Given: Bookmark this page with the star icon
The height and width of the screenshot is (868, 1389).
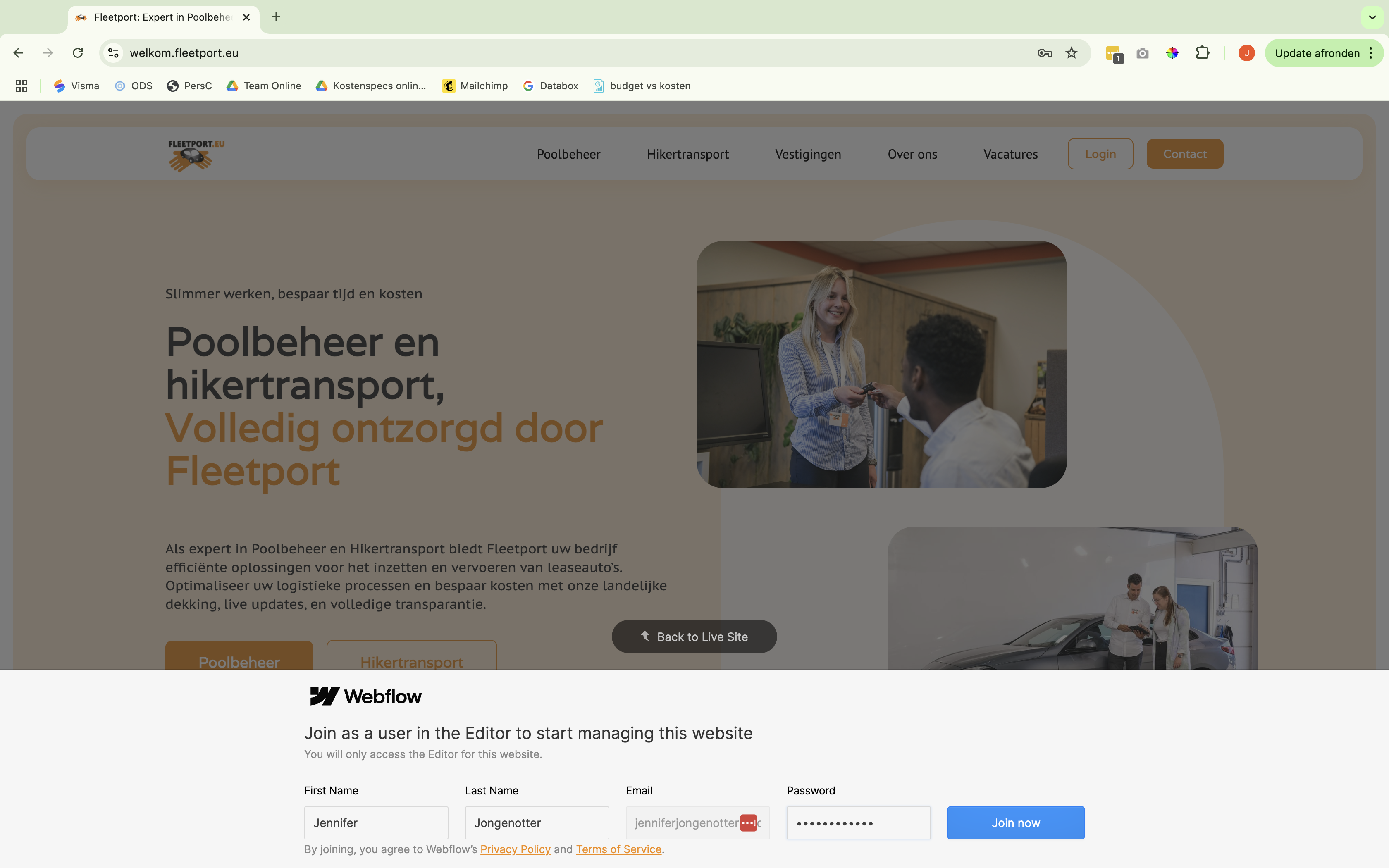Looking at the screenshot, I should coord(1072,53).
